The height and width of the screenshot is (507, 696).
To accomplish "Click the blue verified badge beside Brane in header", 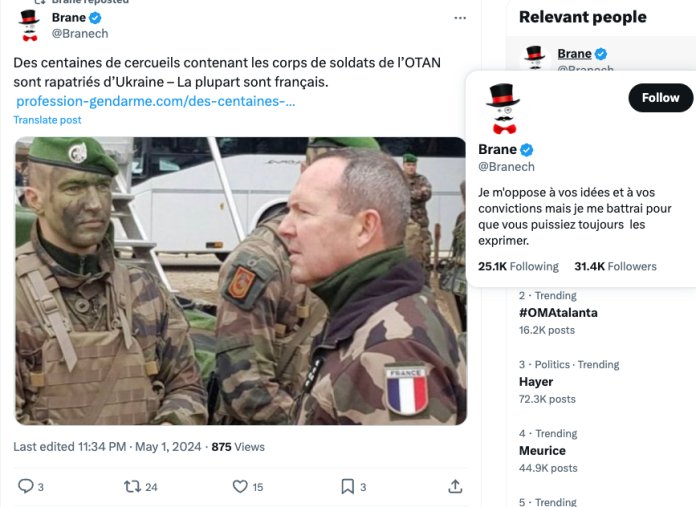I will click(95, 18).
